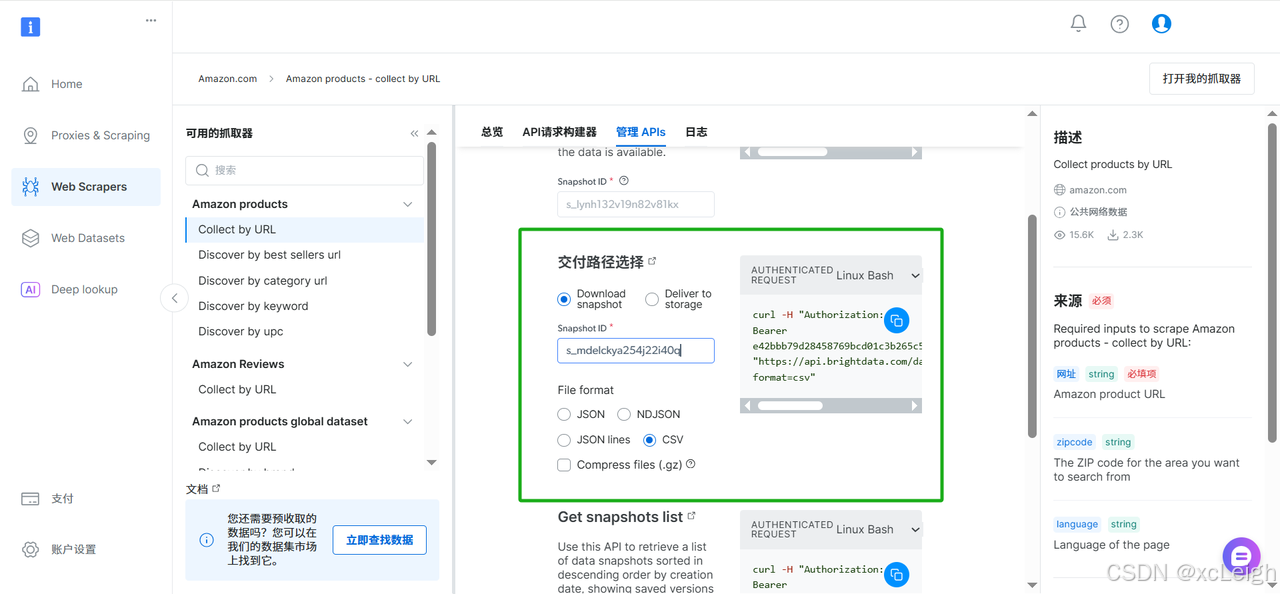Click scroll up arrow of scraper list
1280x594 pixels.
432,133
